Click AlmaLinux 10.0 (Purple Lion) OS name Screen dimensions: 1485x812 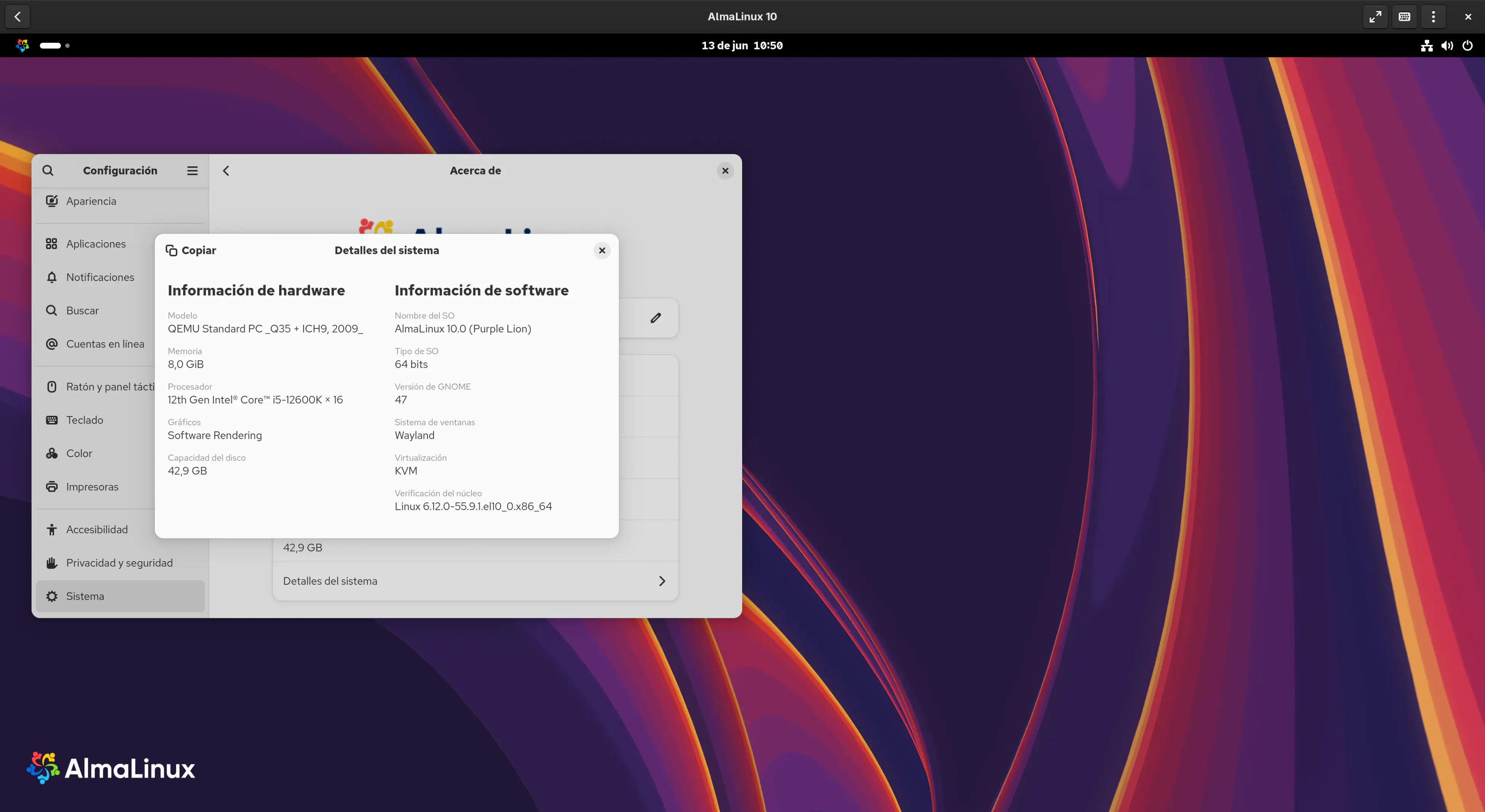[x=463, y=329]
